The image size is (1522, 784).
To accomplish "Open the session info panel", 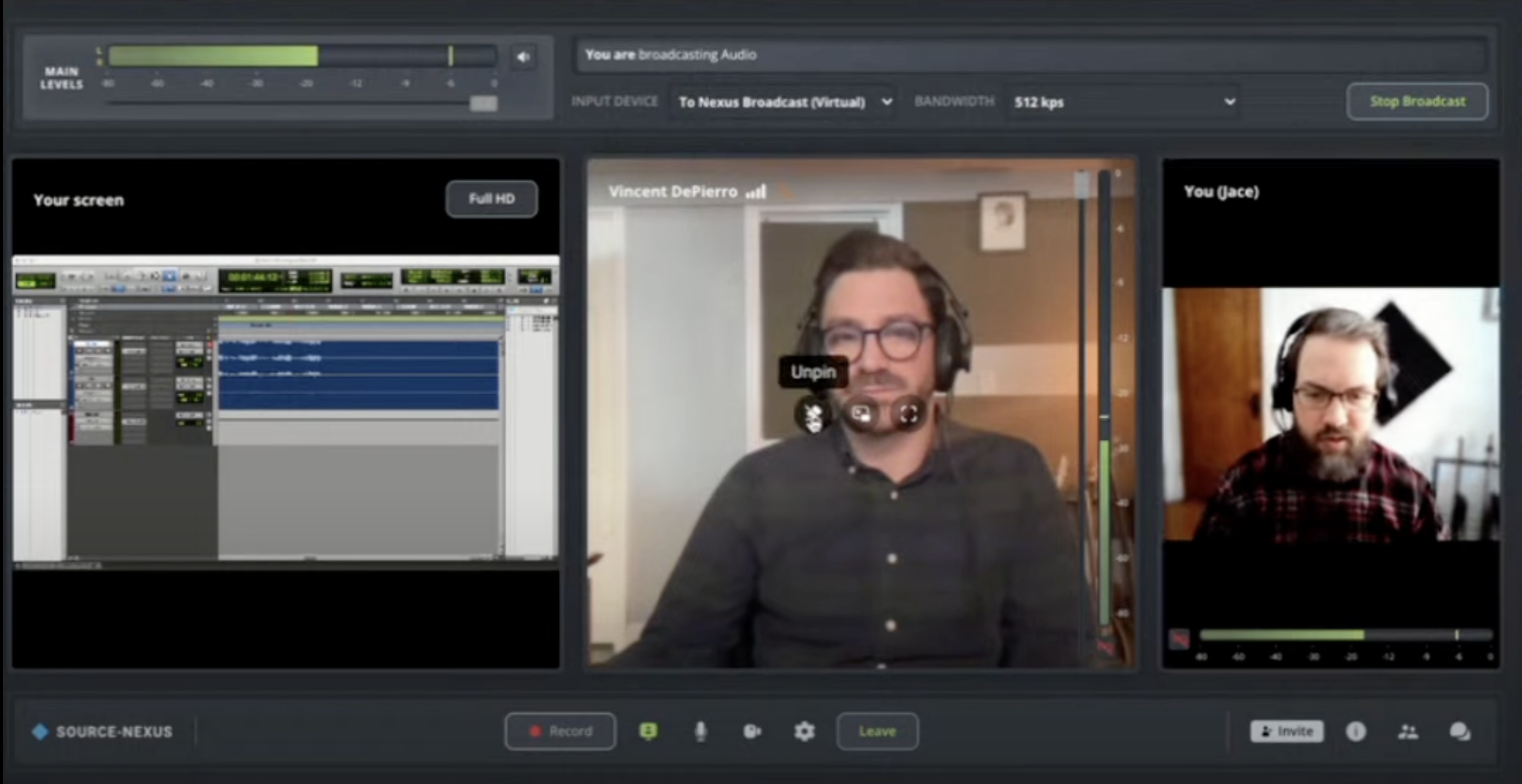I will tap(1355, 731).
